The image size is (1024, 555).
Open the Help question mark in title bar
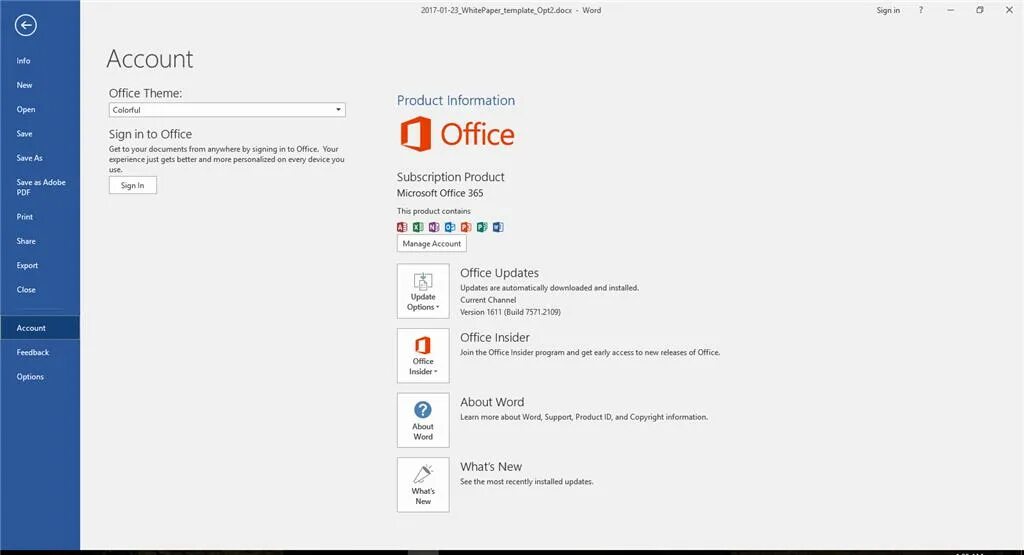point(921,10)
